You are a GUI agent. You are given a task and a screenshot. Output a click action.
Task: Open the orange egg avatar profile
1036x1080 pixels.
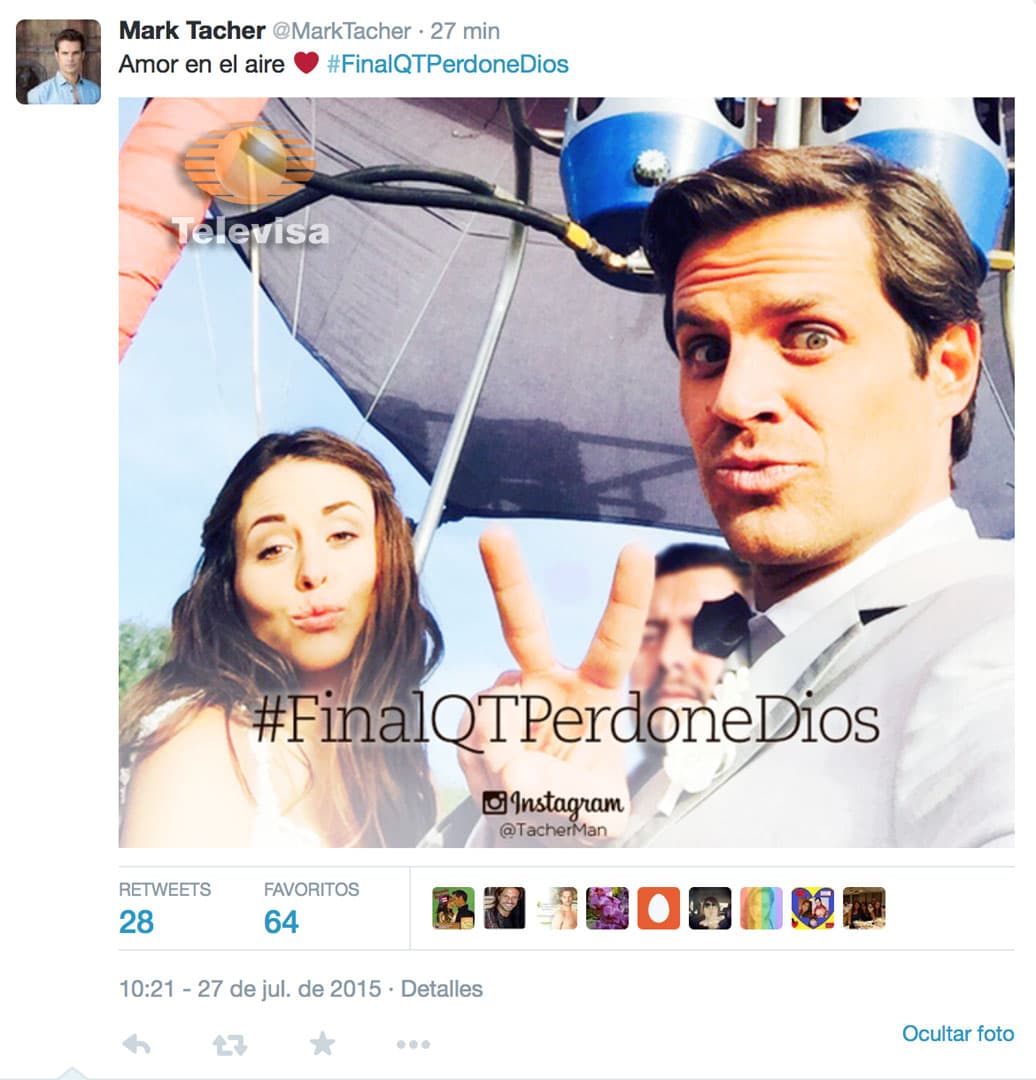pos(659,908)
